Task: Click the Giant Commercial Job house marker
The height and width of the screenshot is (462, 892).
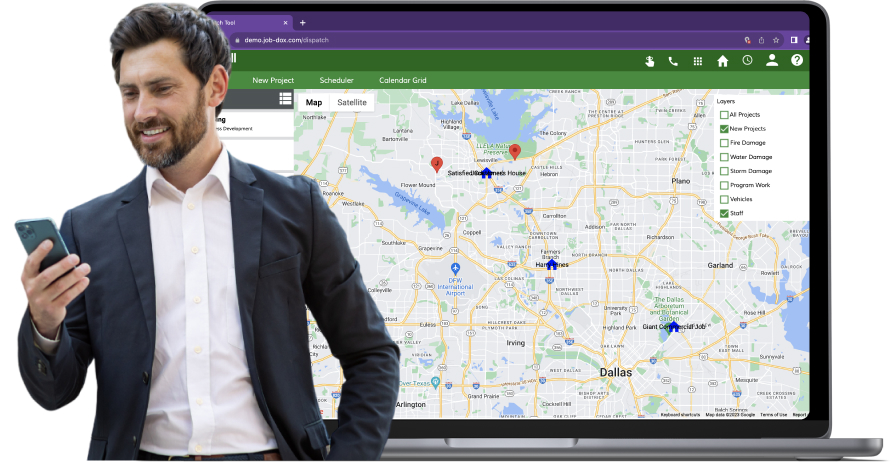Action: [674, 327]
